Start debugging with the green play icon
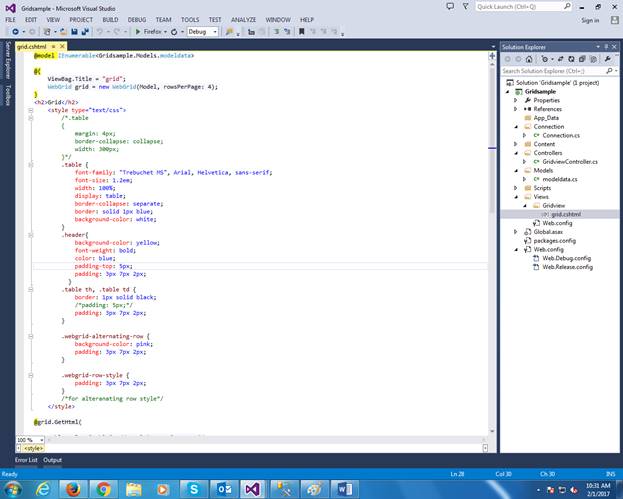The image size is (623, 499). pos(139,31)
